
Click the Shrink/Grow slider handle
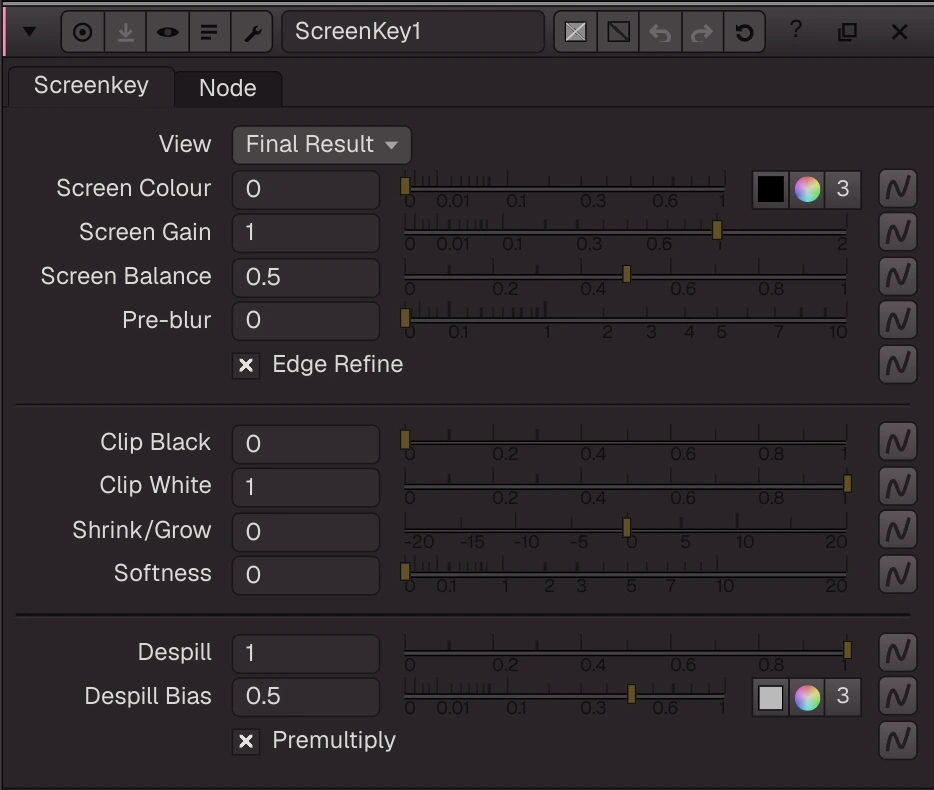[627, 527]
